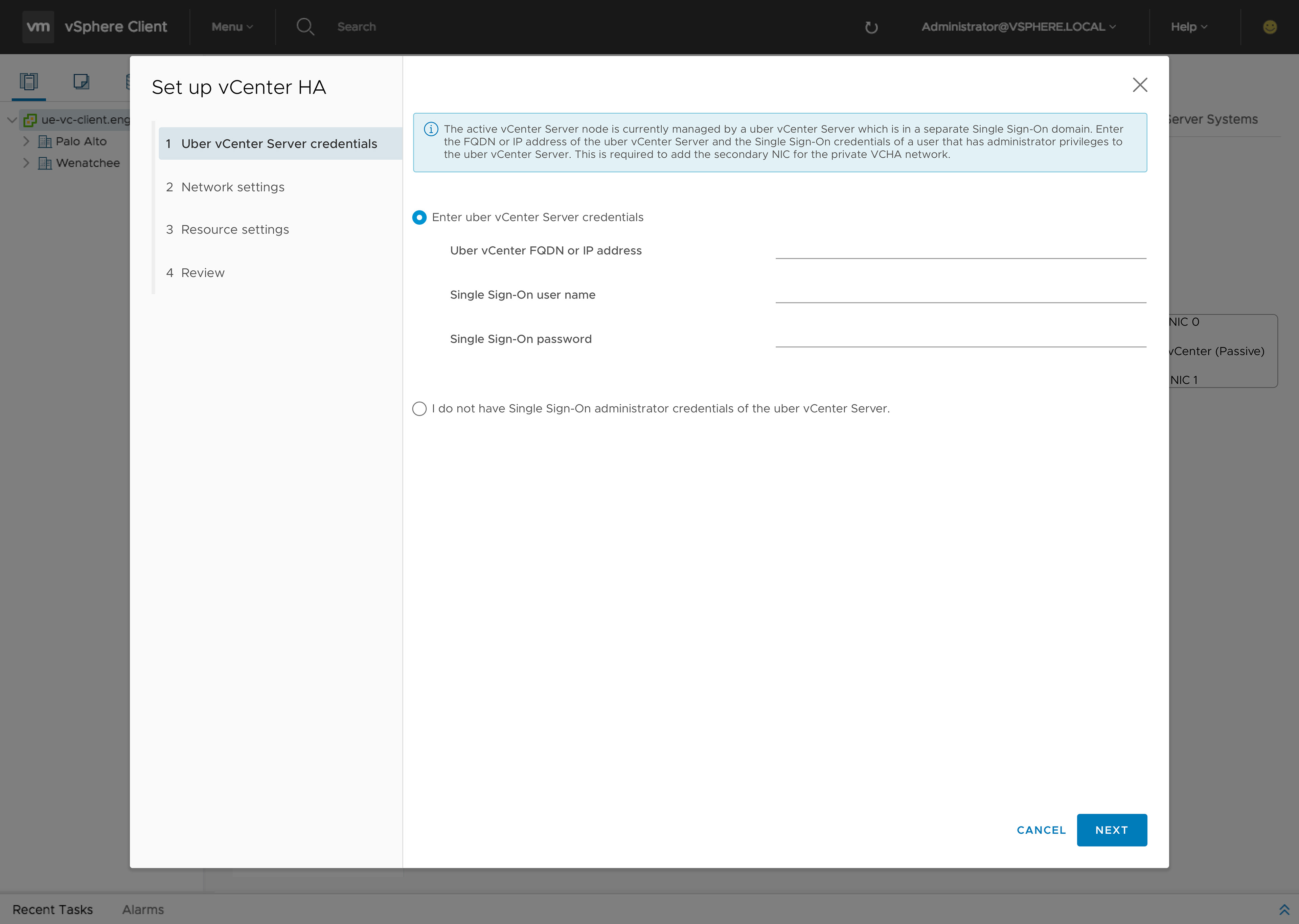Click the Single Sign-On password field
Screen dimensions: 1299x924
click(x=961, y=338)
